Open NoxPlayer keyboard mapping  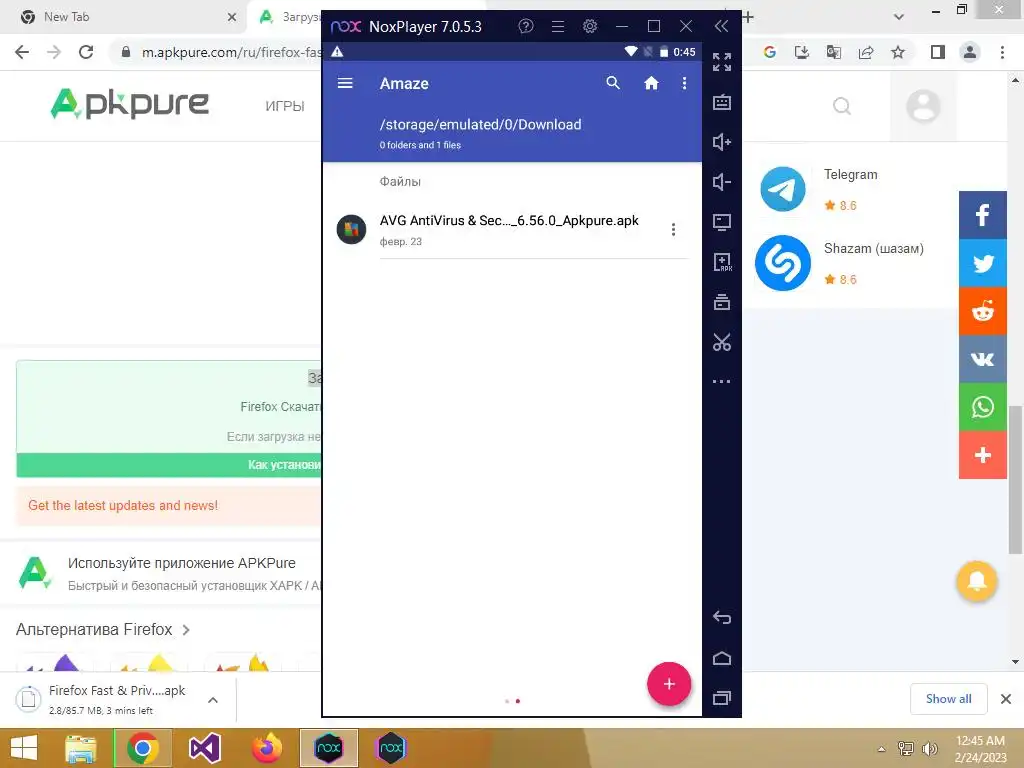click(x=722, y=102)
